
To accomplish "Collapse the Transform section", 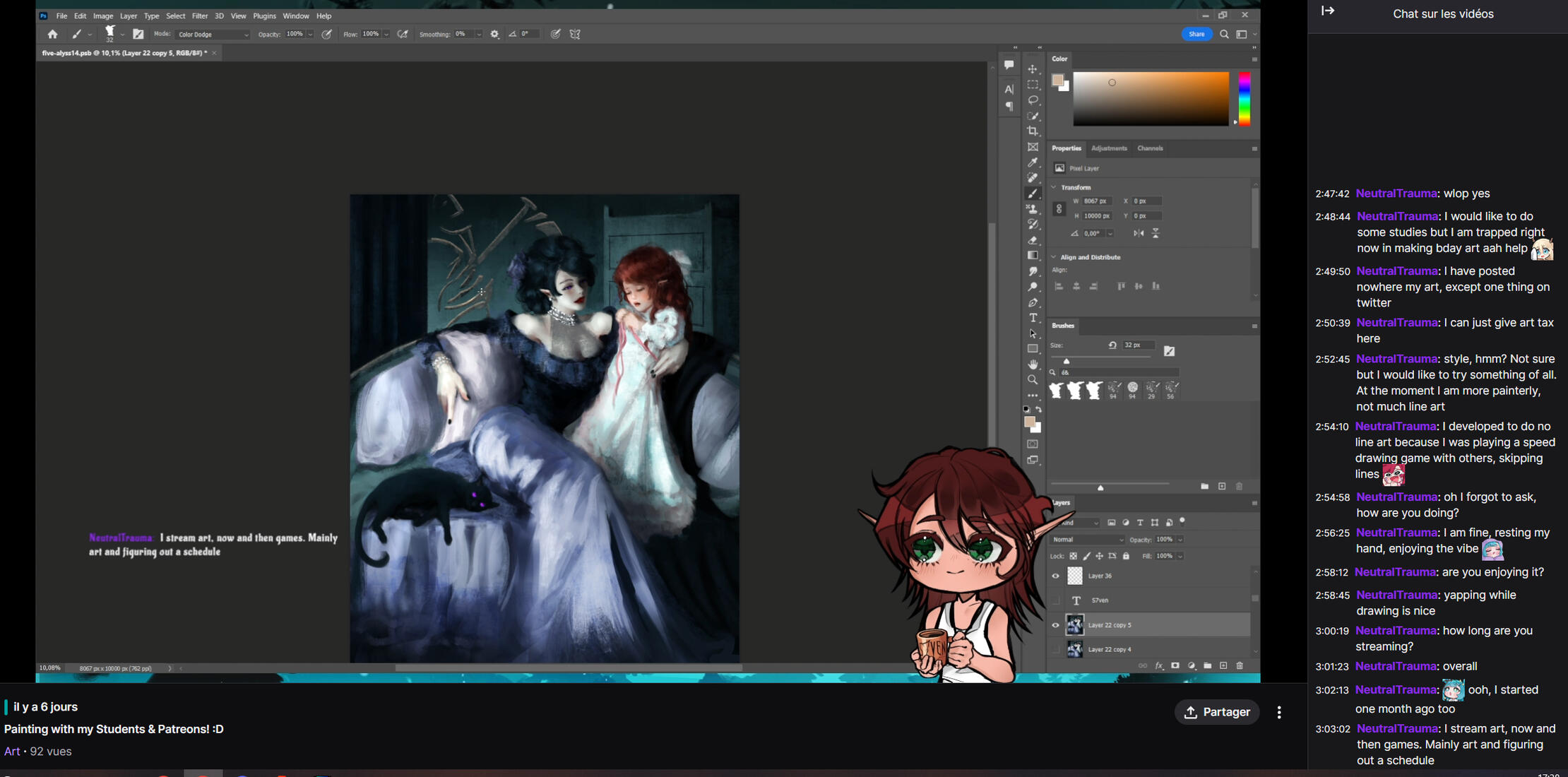I will click(x=1055, y=187).
